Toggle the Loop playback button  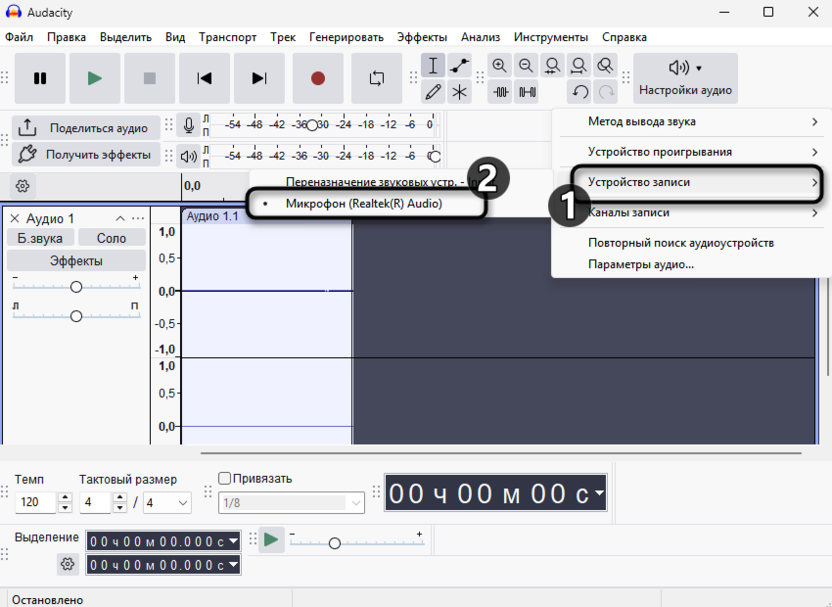(x=377, y=78)
